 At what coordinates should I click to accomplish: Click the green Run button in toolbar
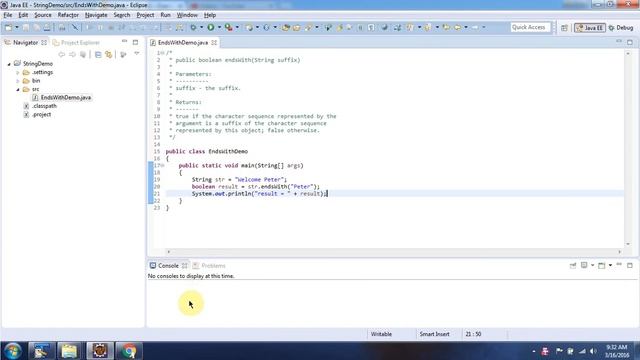pos(211,27)
